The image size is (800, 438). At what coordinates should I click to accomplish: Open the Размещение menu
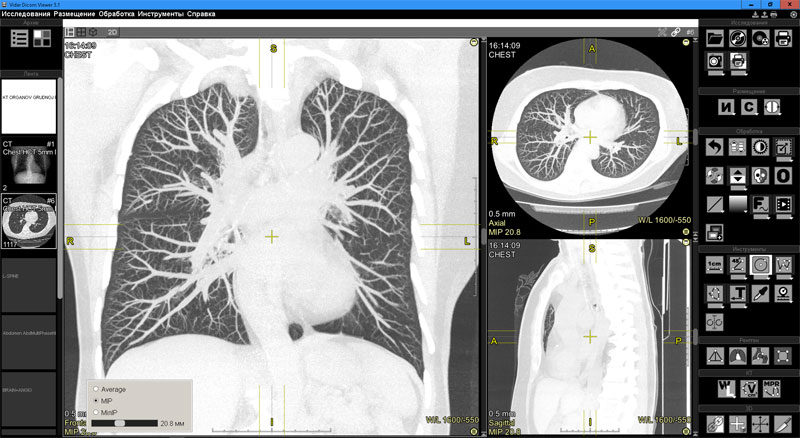[74, 14]
